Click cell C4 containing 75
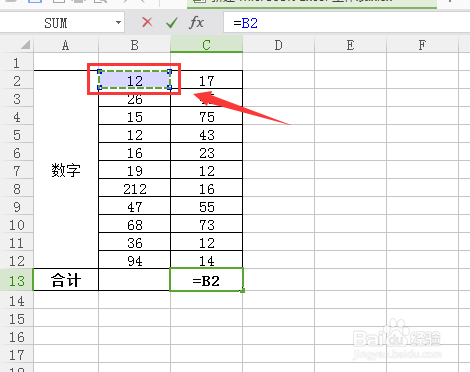 click(207, 116)
